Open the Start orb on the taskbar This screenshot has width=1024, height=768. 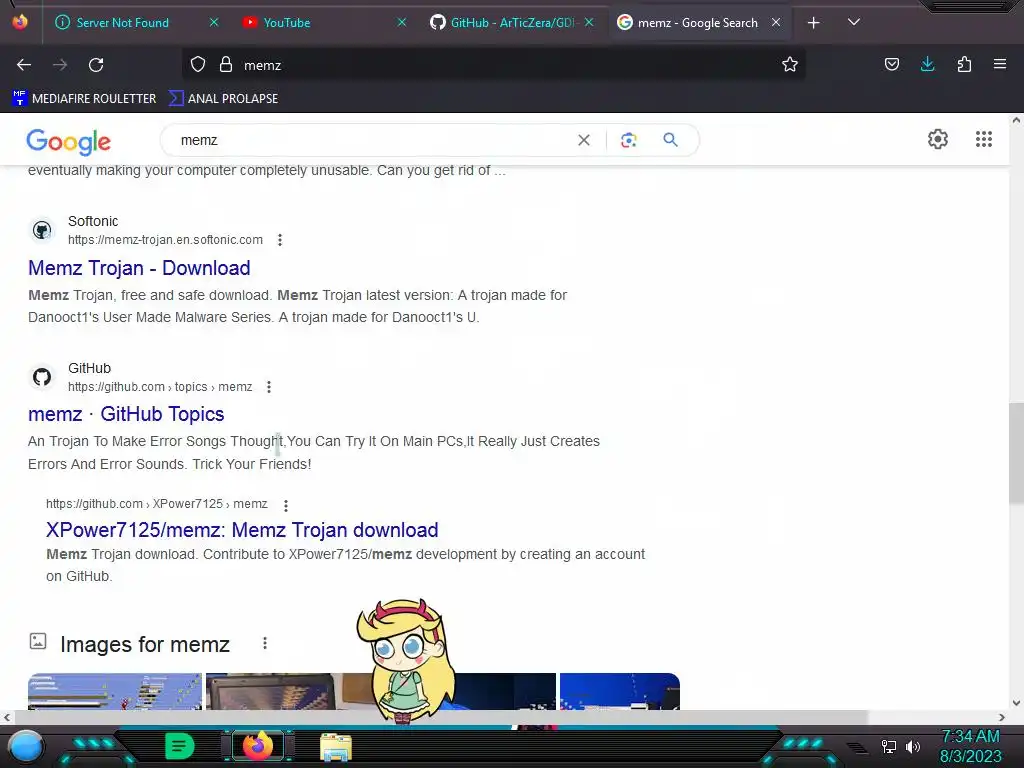(x=26, y=746)
